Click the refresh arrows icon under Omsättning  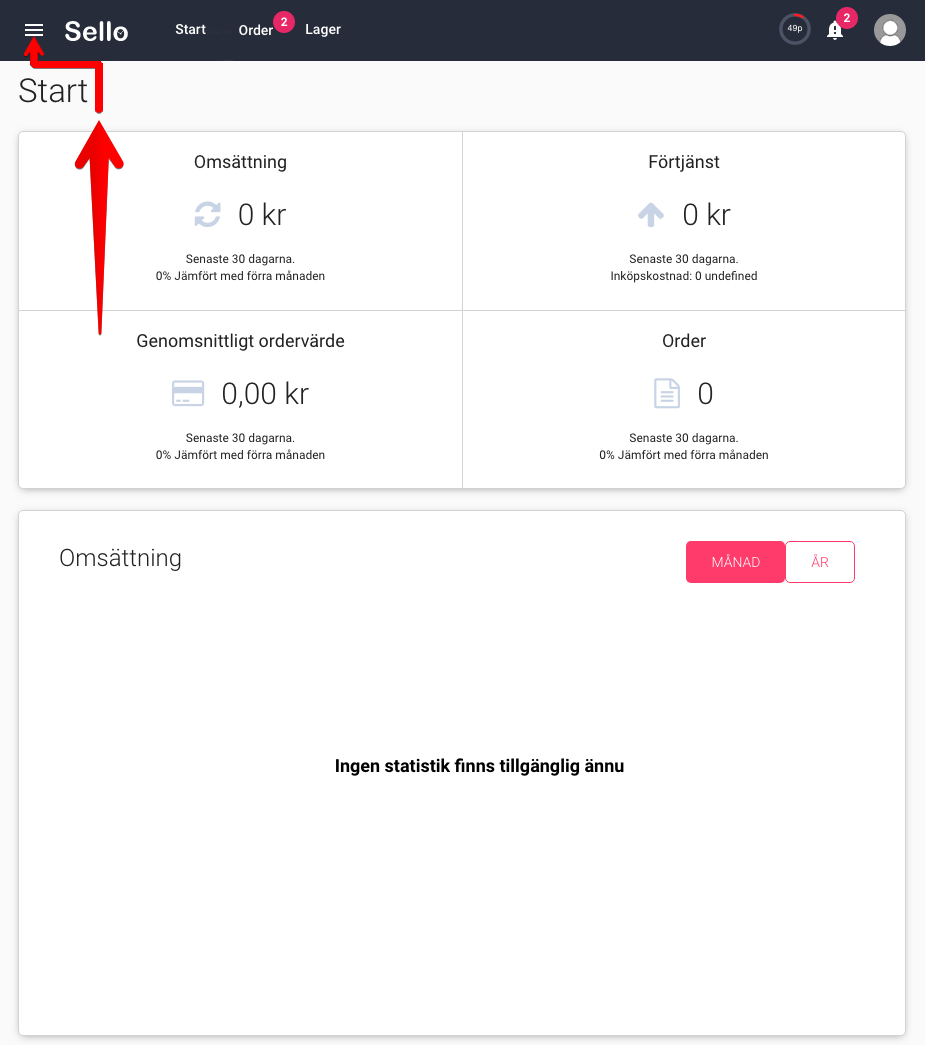pos(207,215)
